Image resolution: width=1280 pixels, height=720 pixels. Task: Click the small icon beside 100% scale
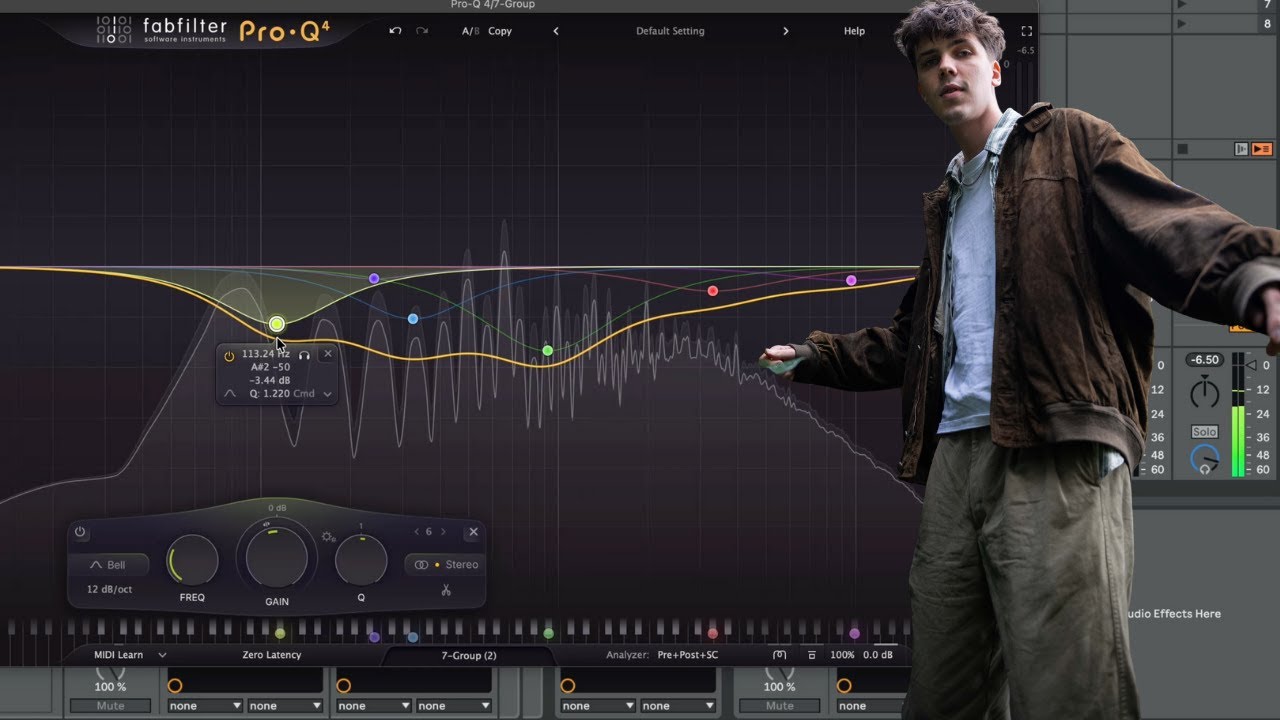[811, 655]
